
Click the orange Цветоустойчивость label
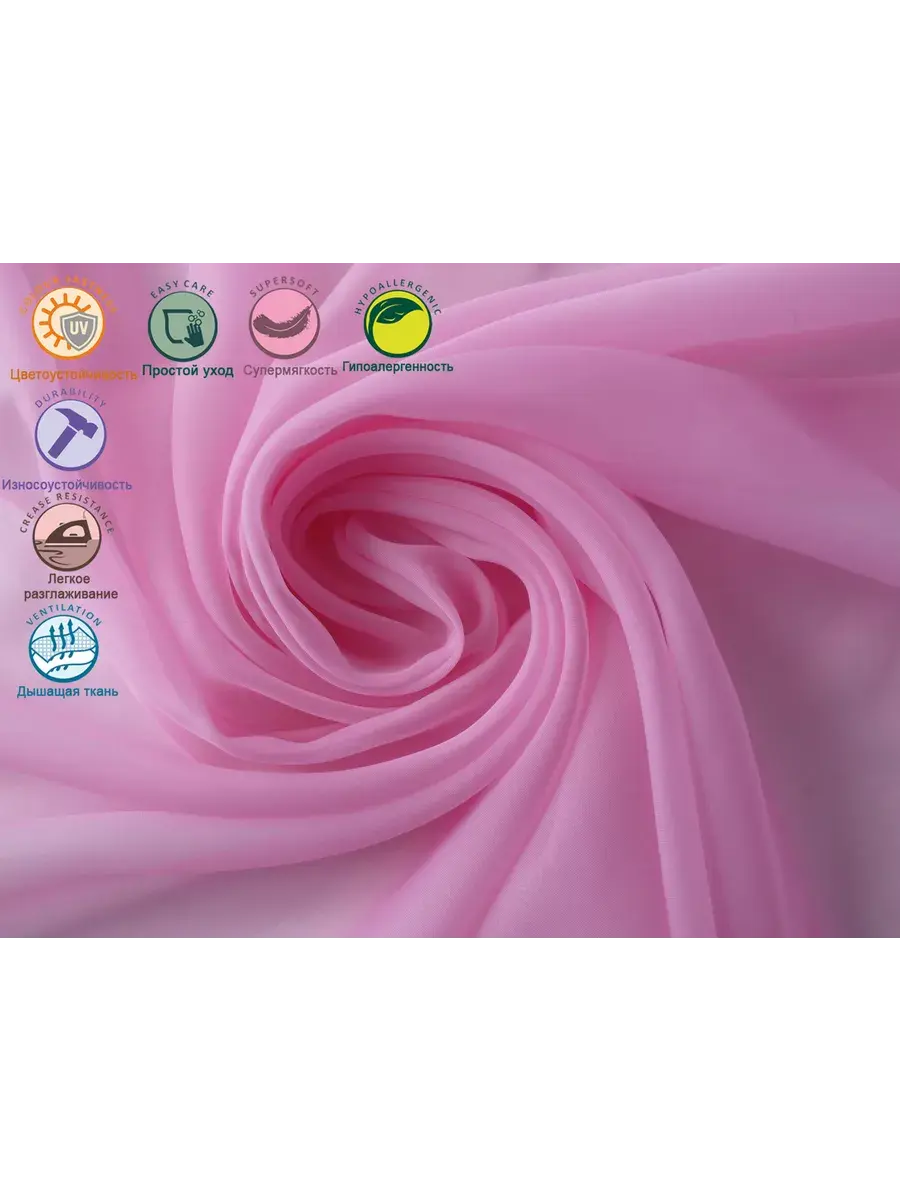click(x=73, y=375)
